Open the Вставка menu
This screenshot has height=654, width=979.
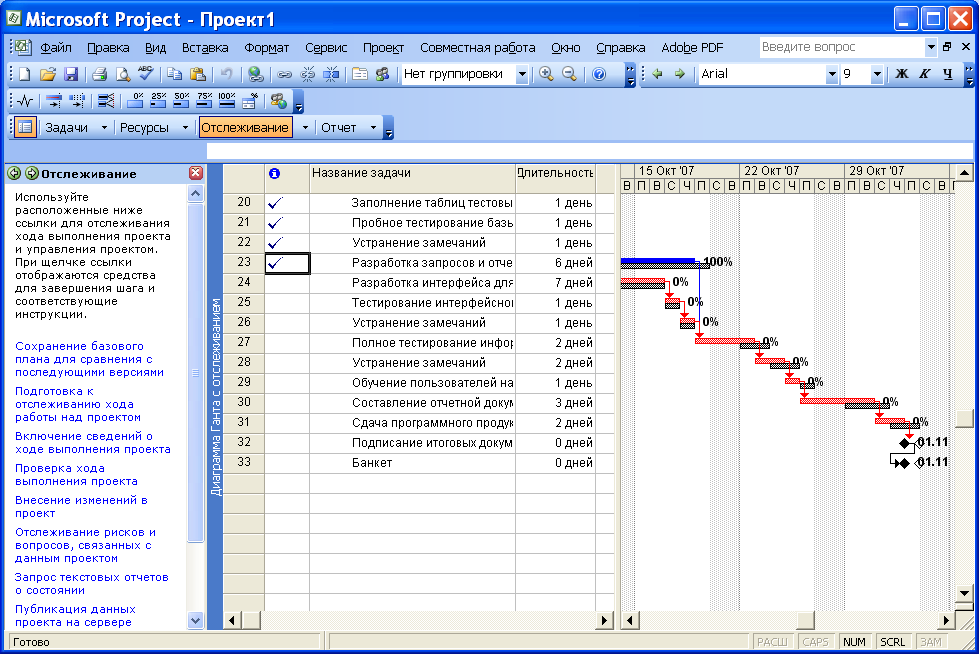(x=205, y=47)
